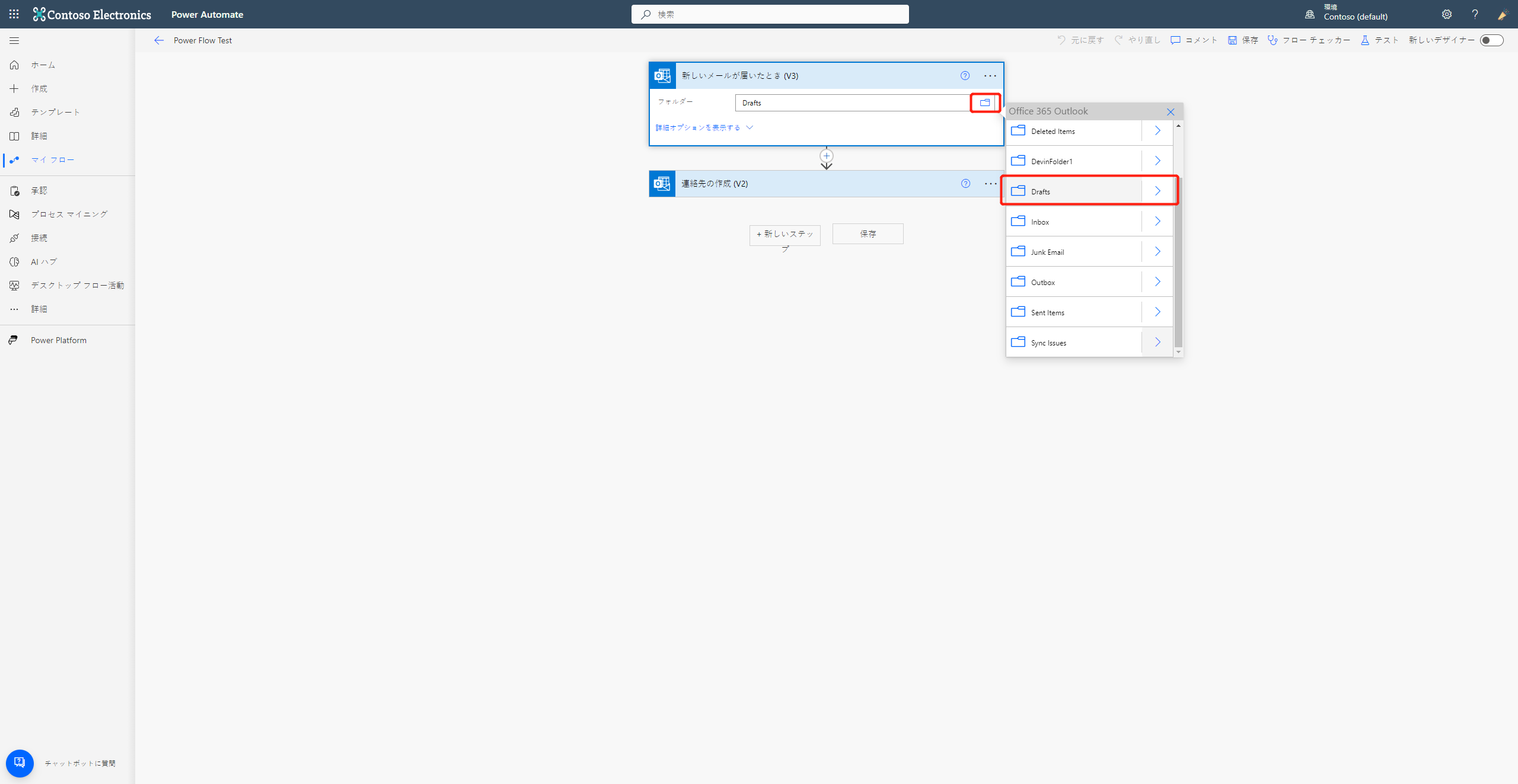Open the ellipsis 詳細 item in sidebar
Image resolution: width=1518 pixels, height=784 pixels.
pos(68,309)
